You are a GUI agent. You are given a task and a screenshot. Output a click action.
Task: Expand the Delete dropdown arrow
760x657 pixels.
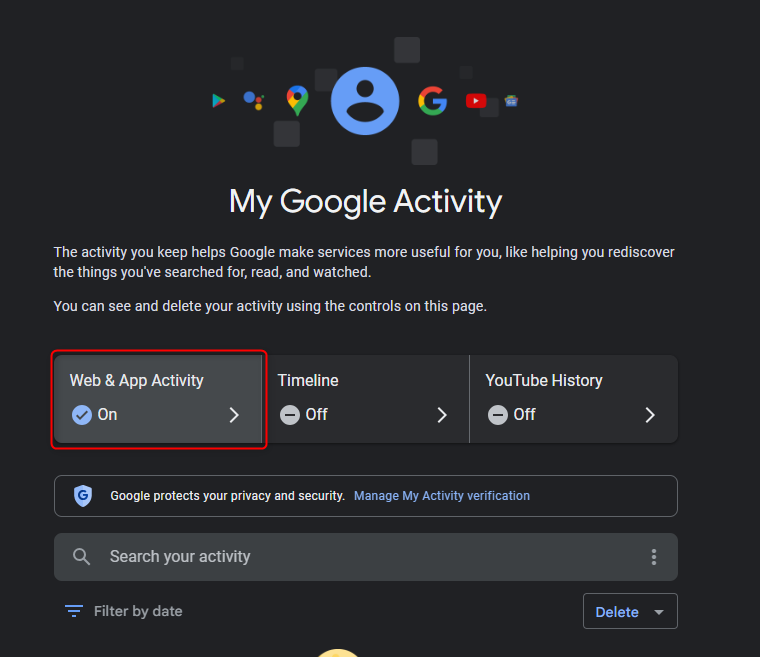click(x=659, y=612)
